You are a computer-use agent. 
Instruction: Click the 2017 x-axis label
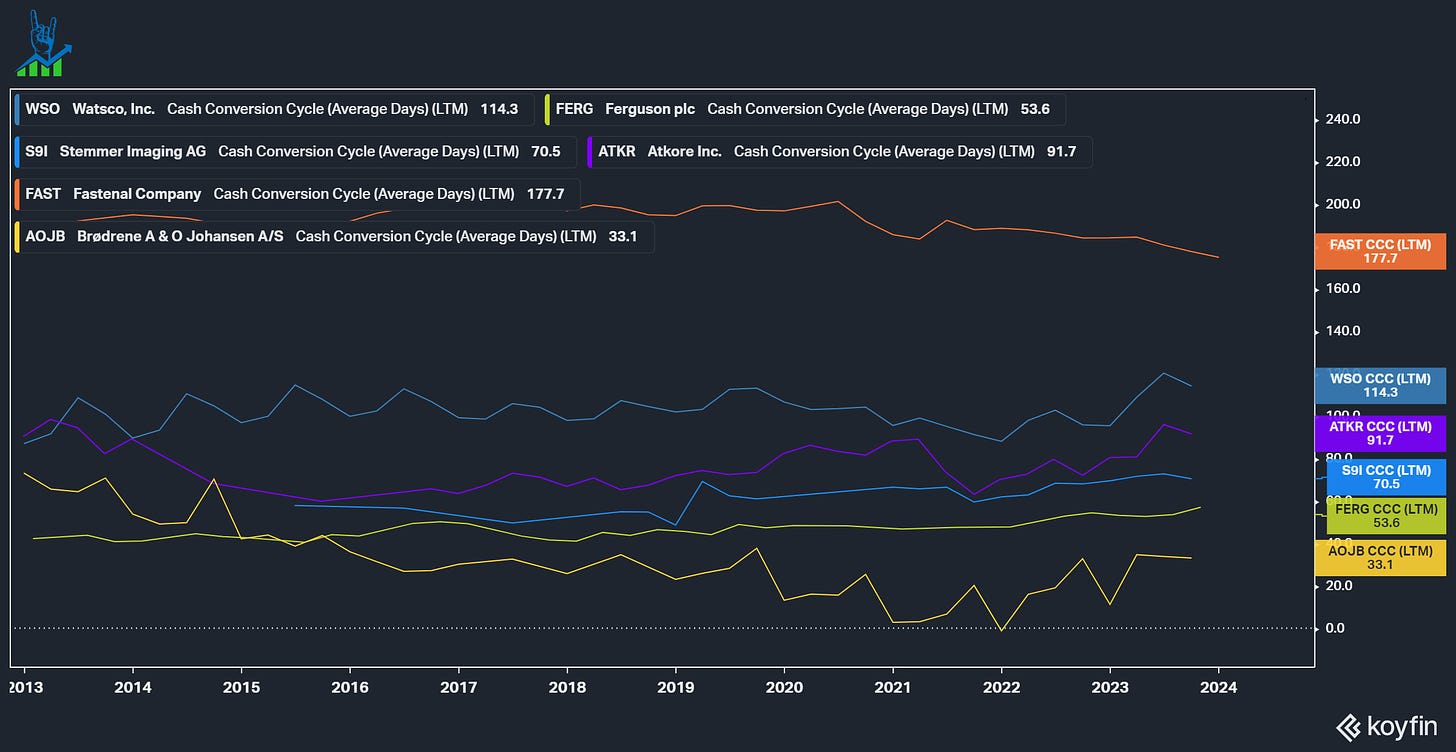coord(458,688)
